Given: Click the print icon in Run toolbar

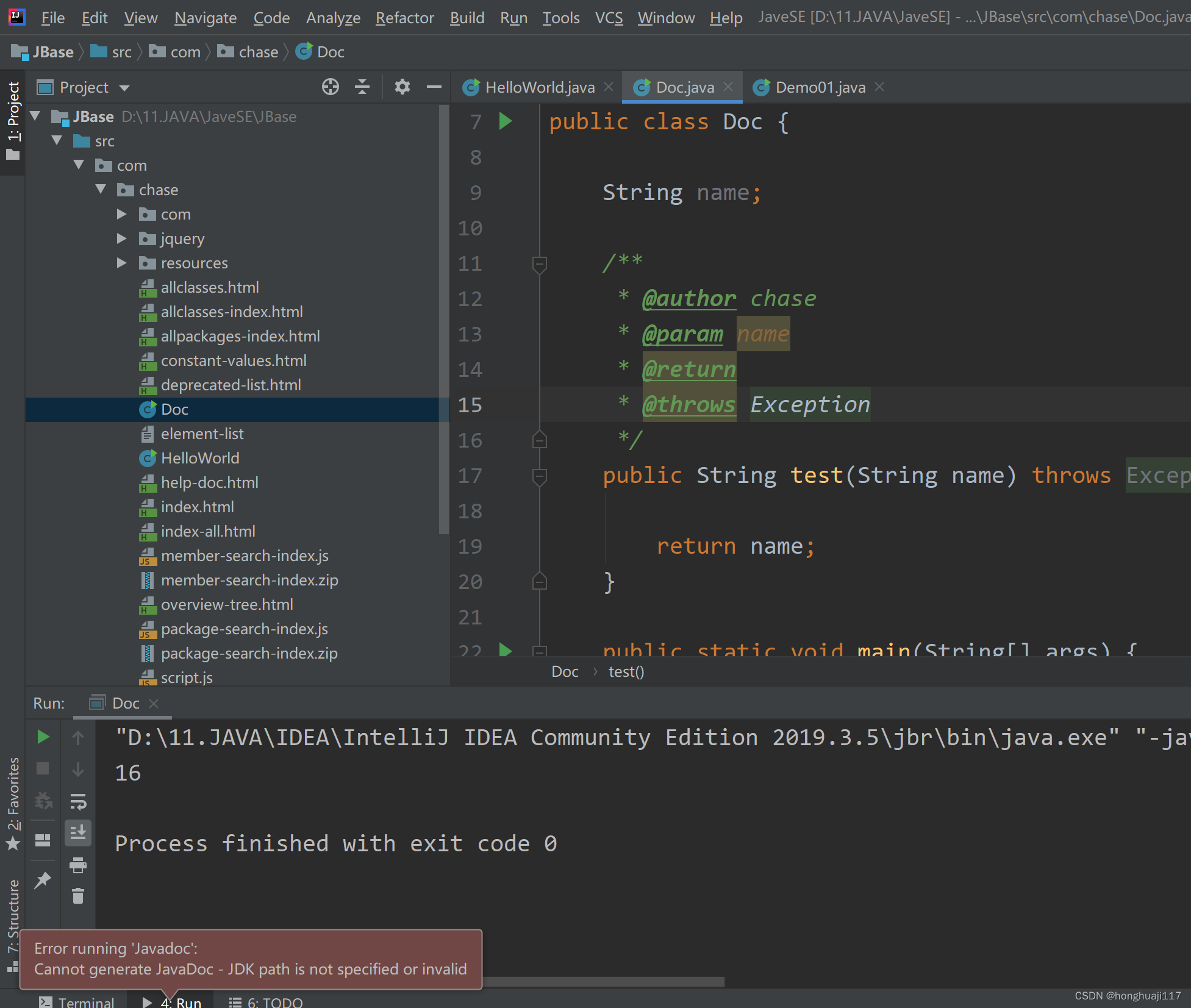Looking at the screenshot, I should coord(78,865).
